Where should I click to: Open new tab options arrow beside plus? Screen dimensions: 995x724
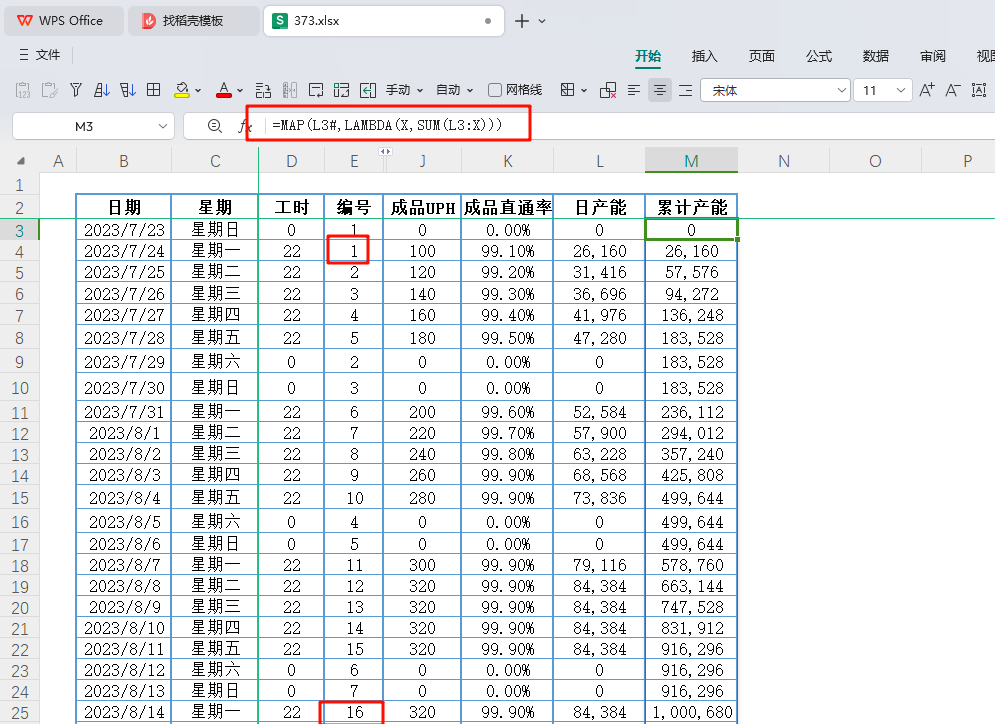click(x=542, y=21)
